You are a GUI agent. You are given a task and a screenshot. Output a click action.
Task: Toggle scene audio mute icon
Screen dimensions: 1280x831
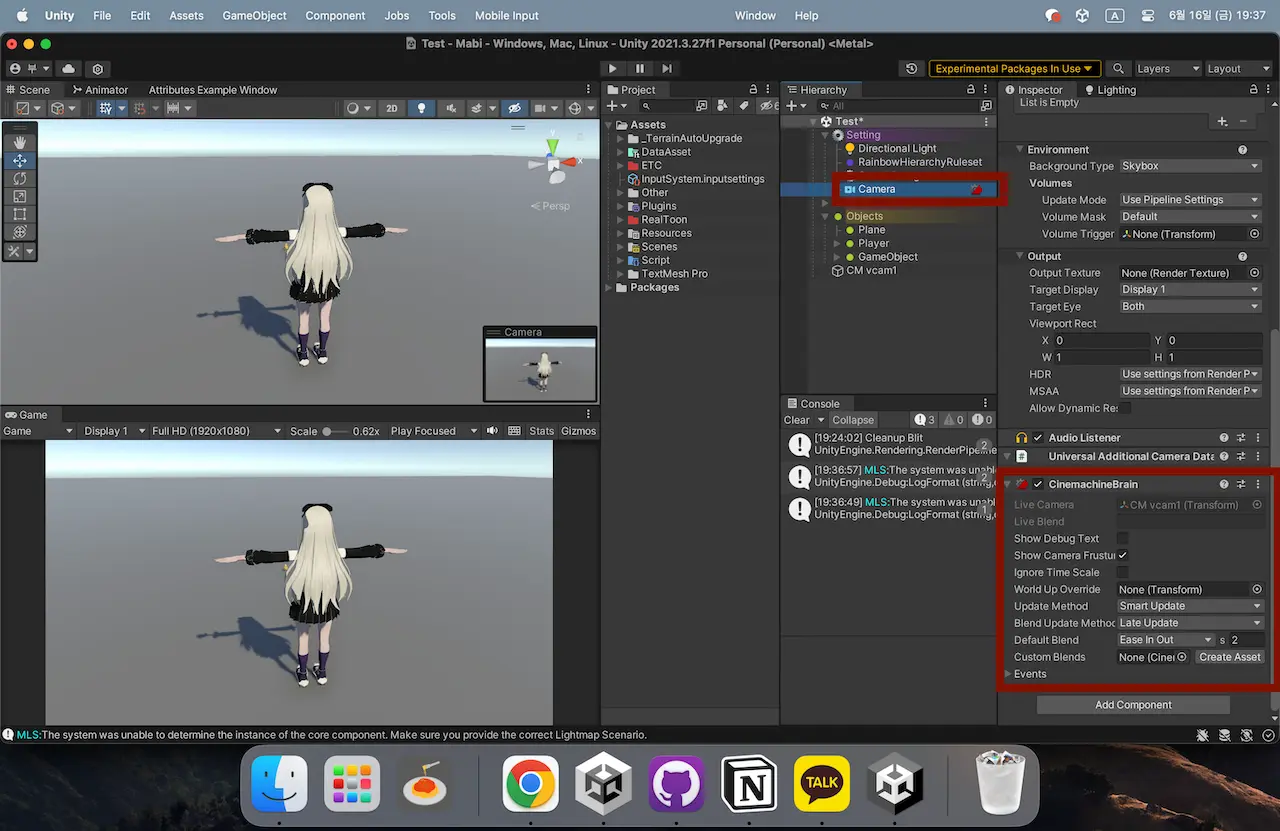[451, 108]
